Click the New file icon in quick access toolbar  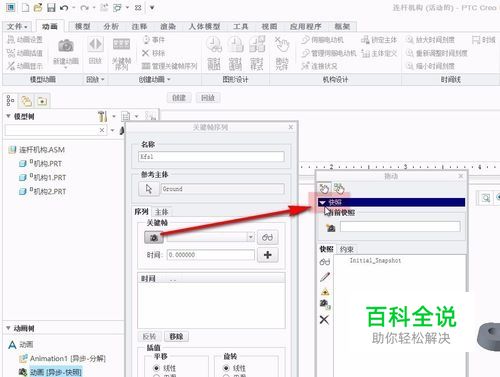25,7
